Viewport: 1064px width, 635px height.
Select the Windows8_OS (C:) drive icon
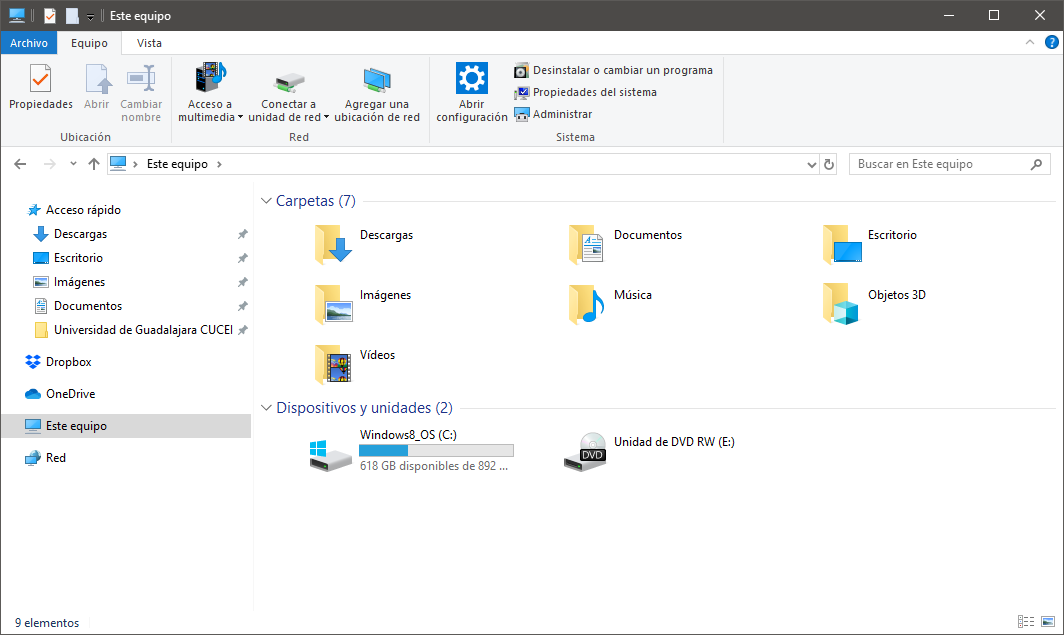330,455
